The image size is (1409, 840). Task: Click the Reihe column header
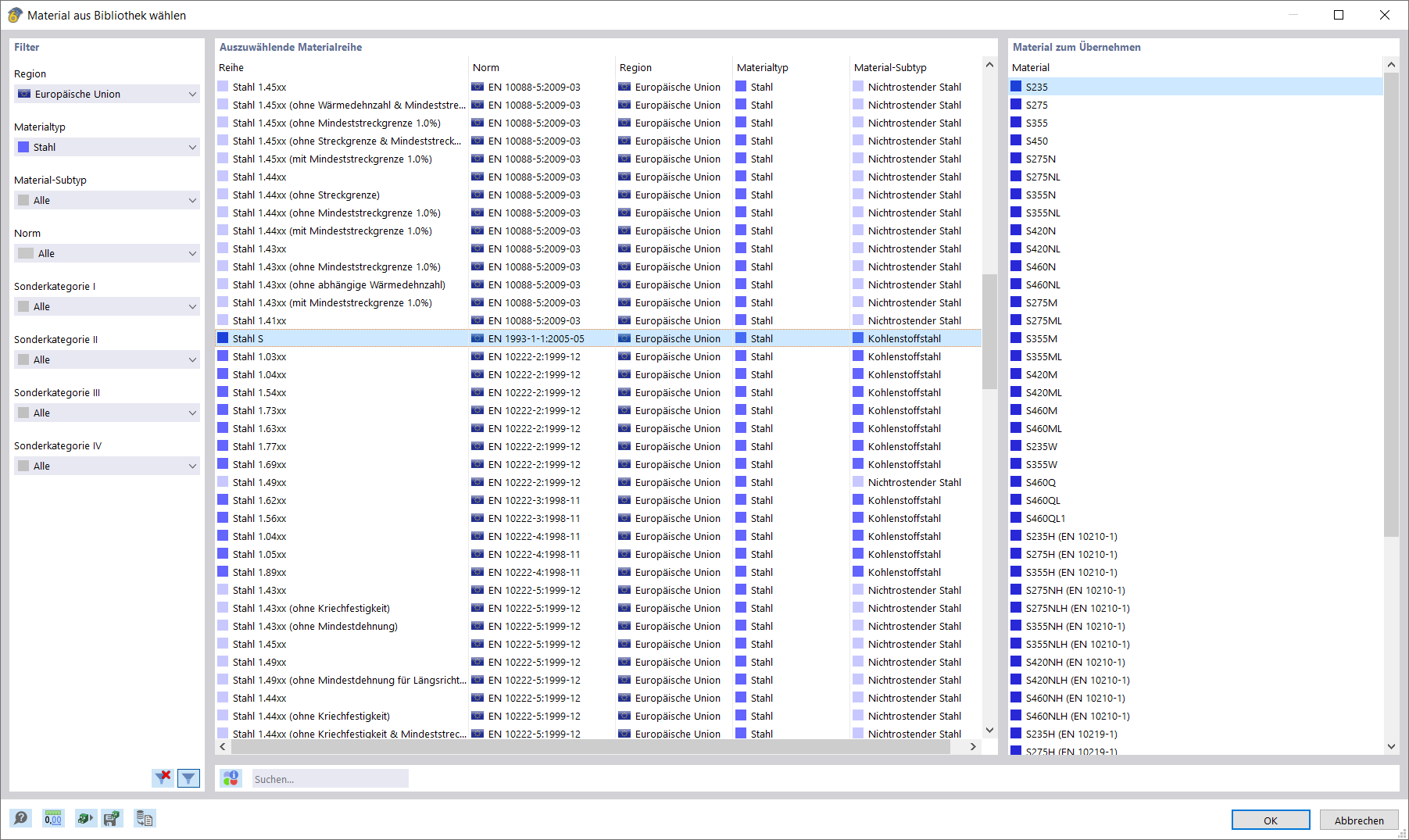[342, 68]
